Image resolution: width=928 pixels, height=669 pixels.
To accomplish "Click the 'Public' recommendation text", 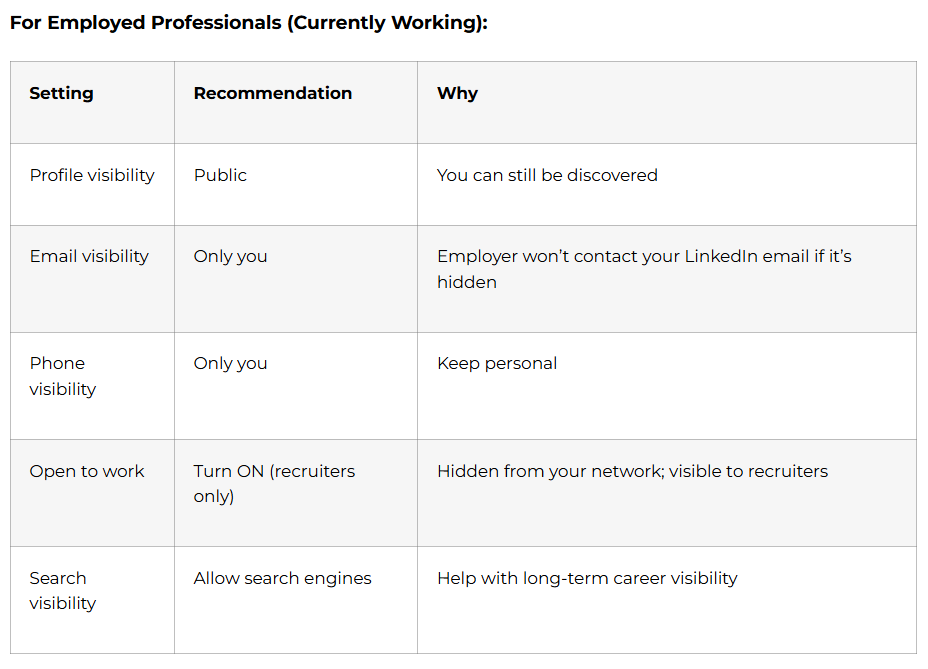I will (220, 175).
